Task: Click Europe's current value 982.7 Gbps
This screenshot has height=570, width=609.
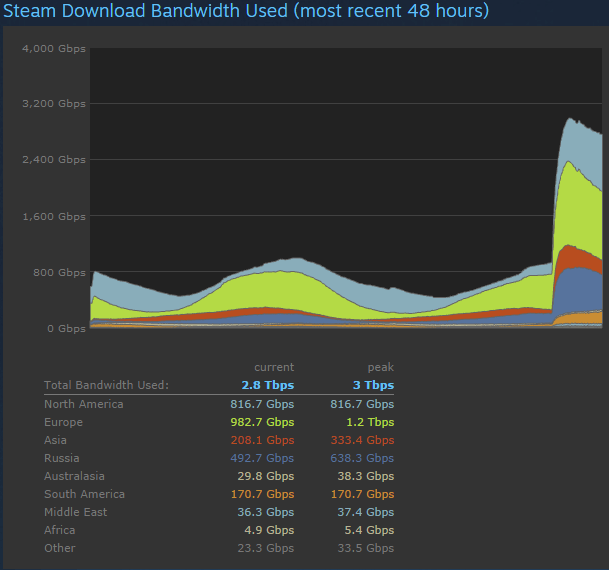Action: tap(262, 422)
